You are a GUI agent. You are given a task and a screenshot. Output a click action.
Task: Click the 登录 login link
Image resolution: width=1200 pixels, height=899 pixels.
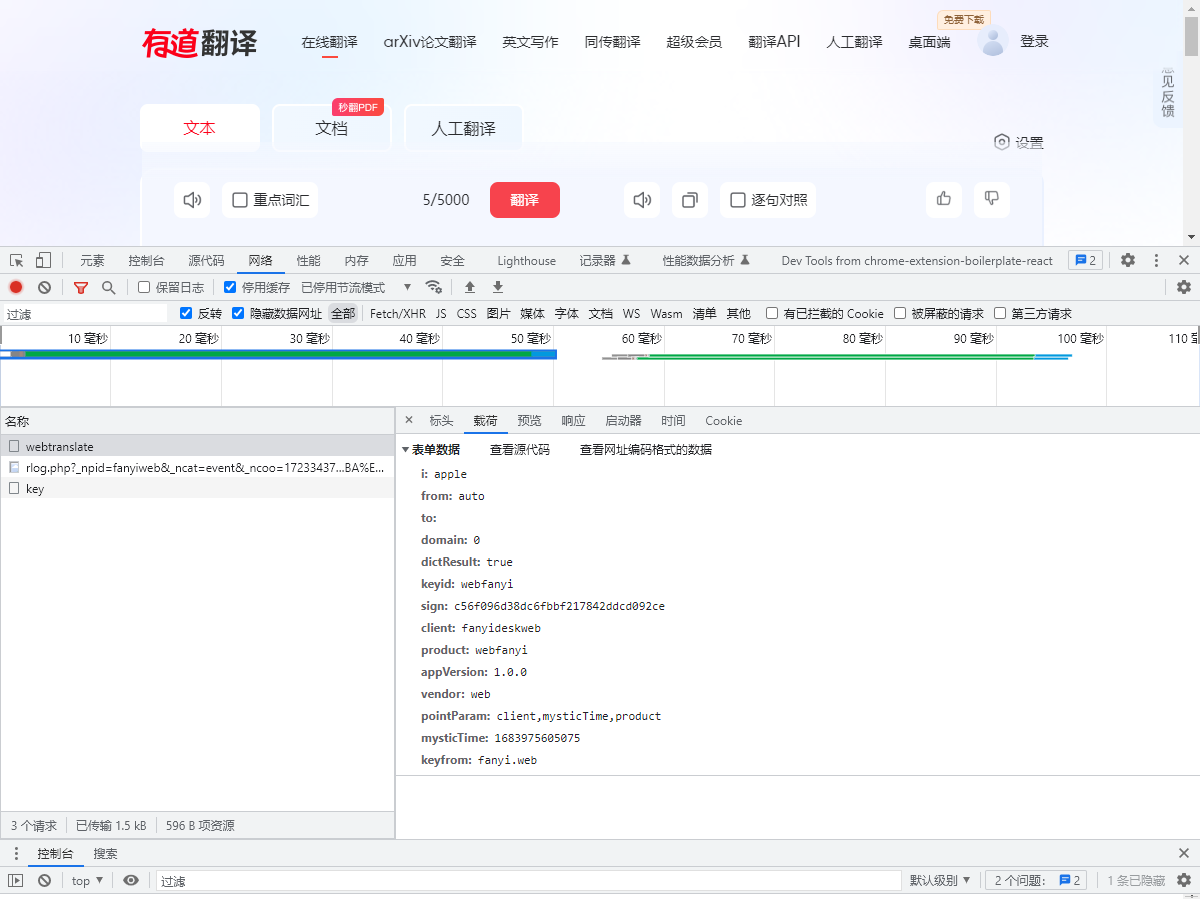tap(1034, 42)
